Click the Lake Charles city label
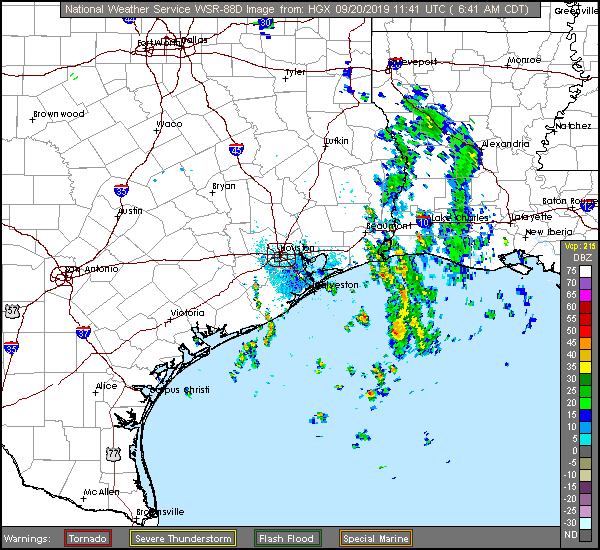Viewport: 600px width, 550px height. pos(460,218)
